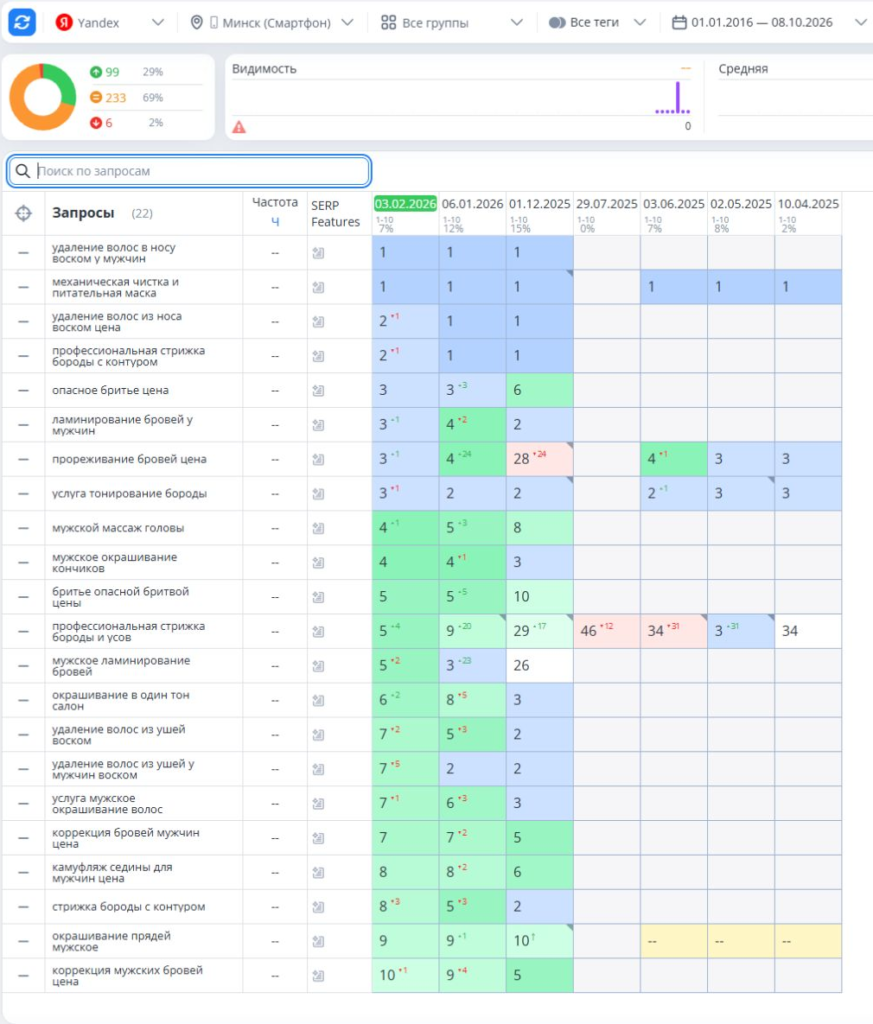The image size is (873, 1024).
Task: Open SERP features icon for «опасное бритье цена»
Action: (x=318, y=391)
